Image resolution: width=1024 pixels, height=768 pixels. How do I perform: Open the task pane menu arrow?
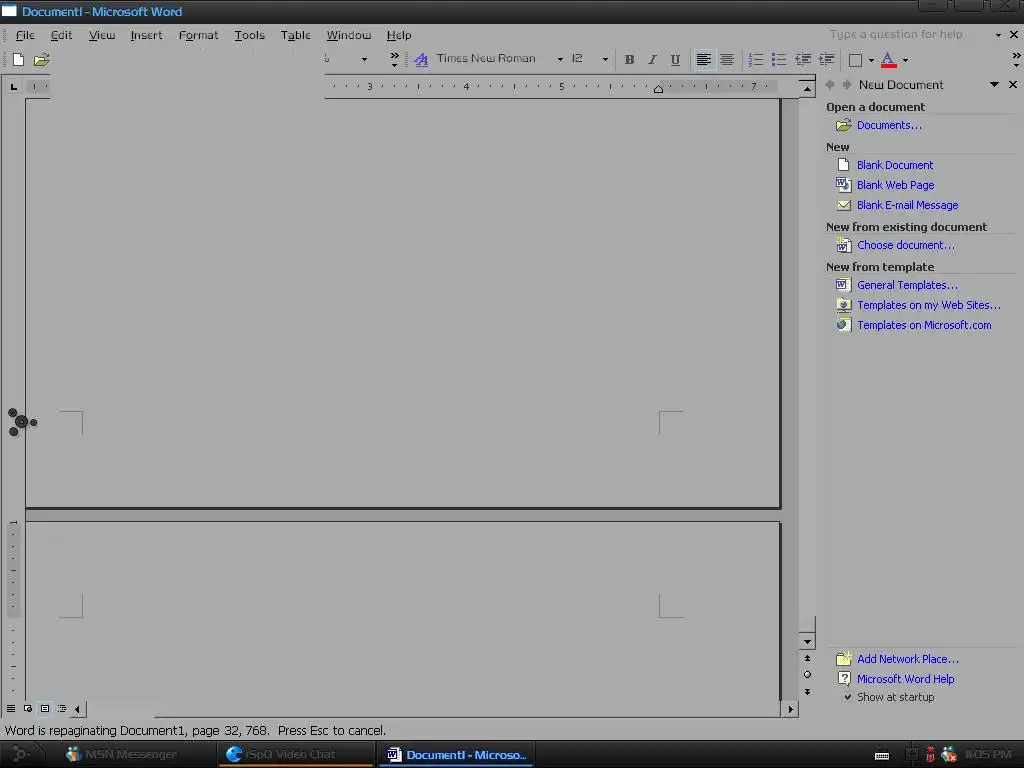(x=994, y=84)
